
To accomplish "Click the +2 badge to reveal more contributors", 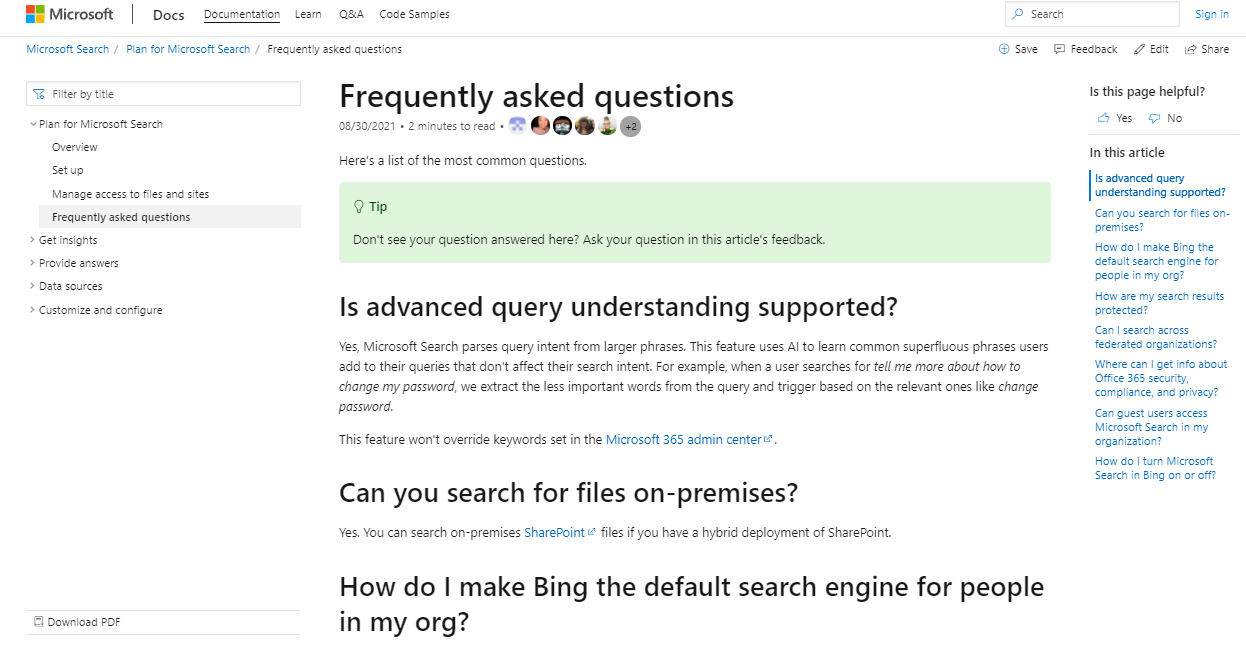I will [x=631, y=125].
